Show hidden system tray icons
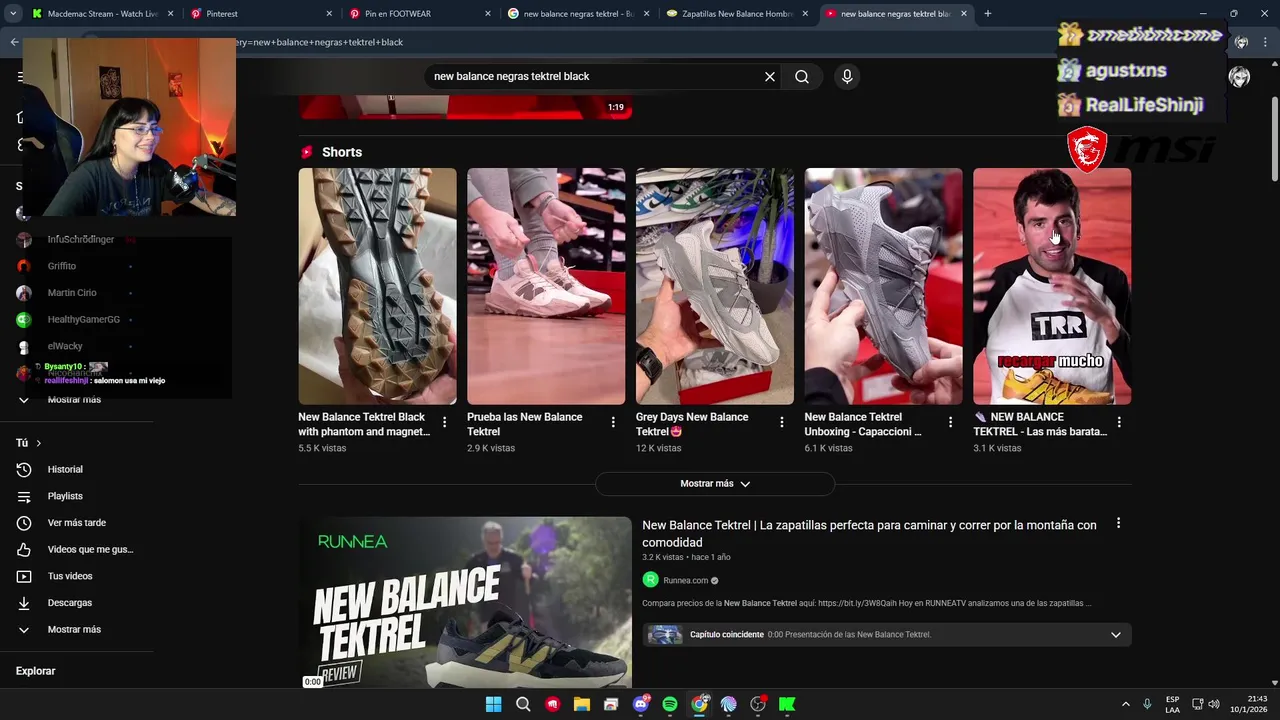Screen dimensions: 1280x720 pos(1125,704)
